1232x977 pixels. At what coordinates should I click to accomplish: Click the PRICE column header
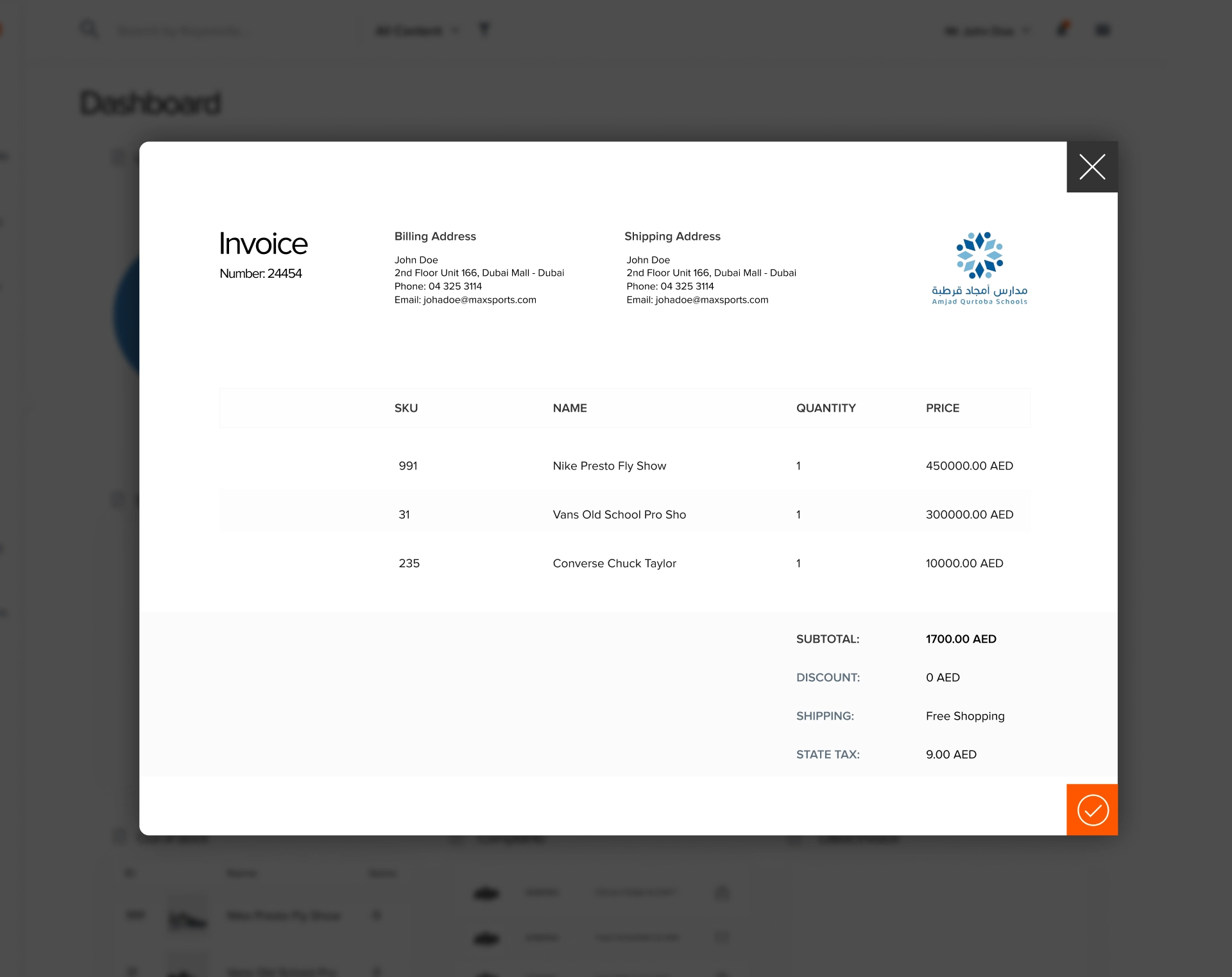click(942, 408)
